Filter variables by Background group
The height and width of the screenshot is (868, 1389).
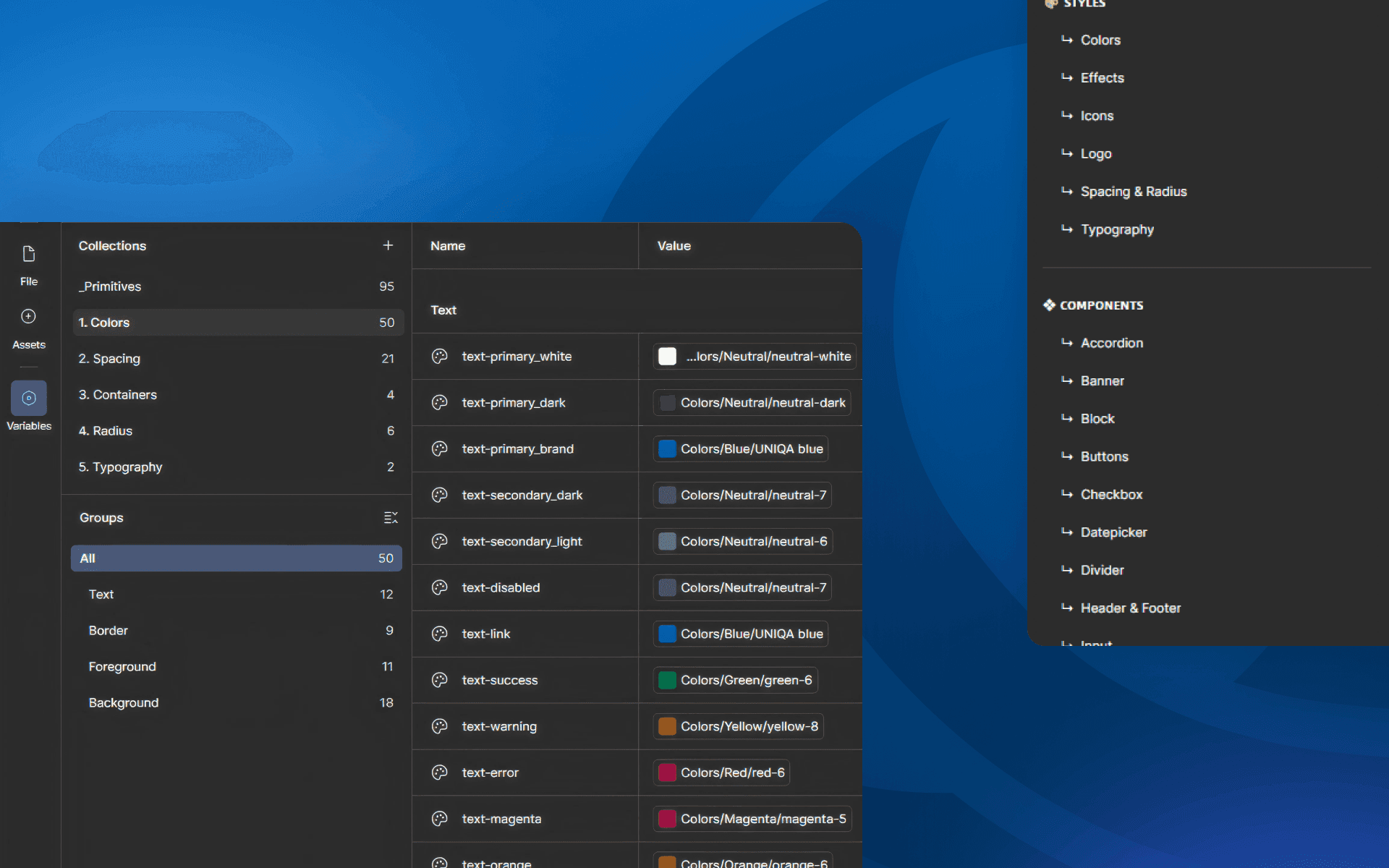237,703
